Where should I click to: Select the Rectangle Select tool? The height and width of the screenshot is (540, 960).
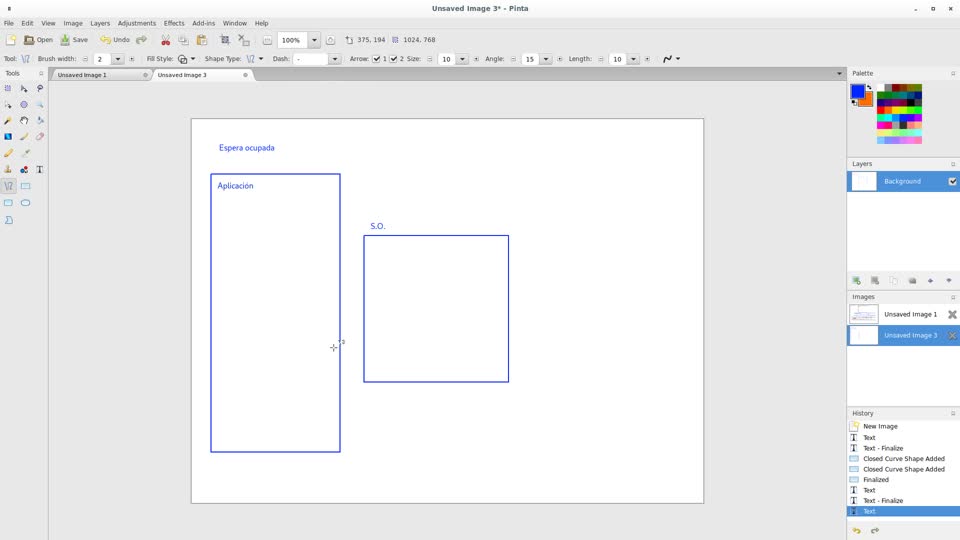[8, 88]
